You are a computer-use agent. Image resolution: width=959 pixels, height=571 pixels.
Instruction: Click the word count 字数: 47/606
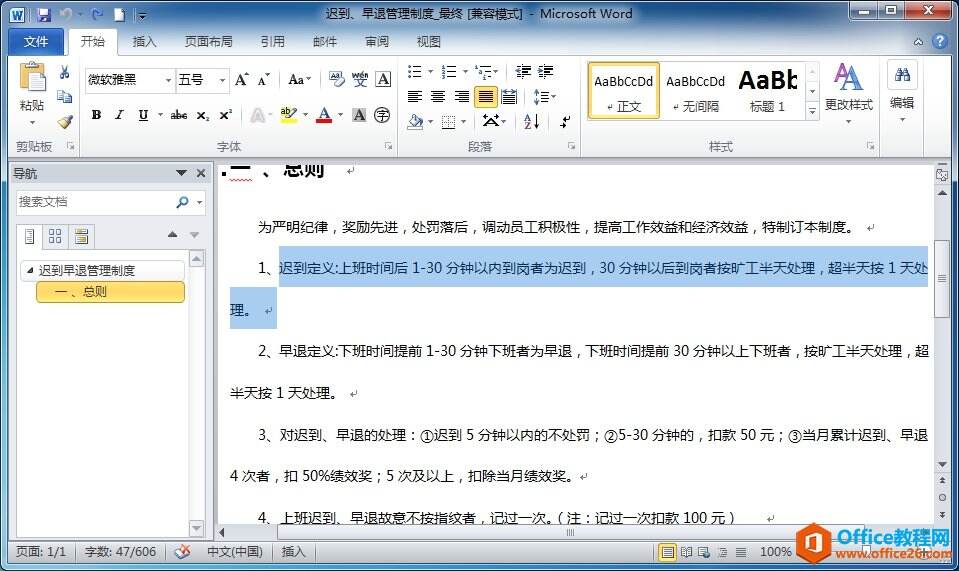point(120,551)
